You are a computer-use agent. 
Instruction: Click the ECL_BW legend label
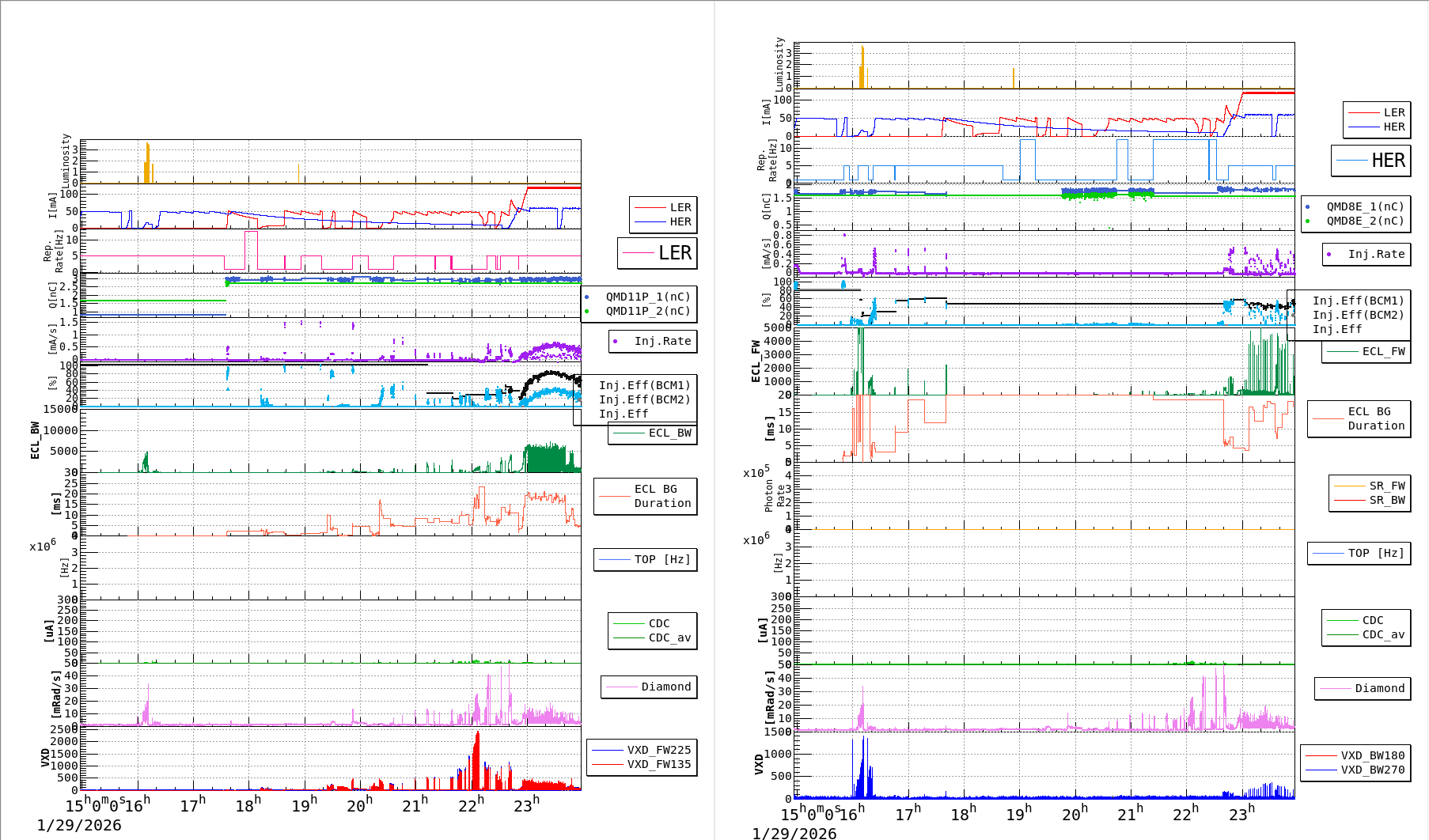[669, 433]
